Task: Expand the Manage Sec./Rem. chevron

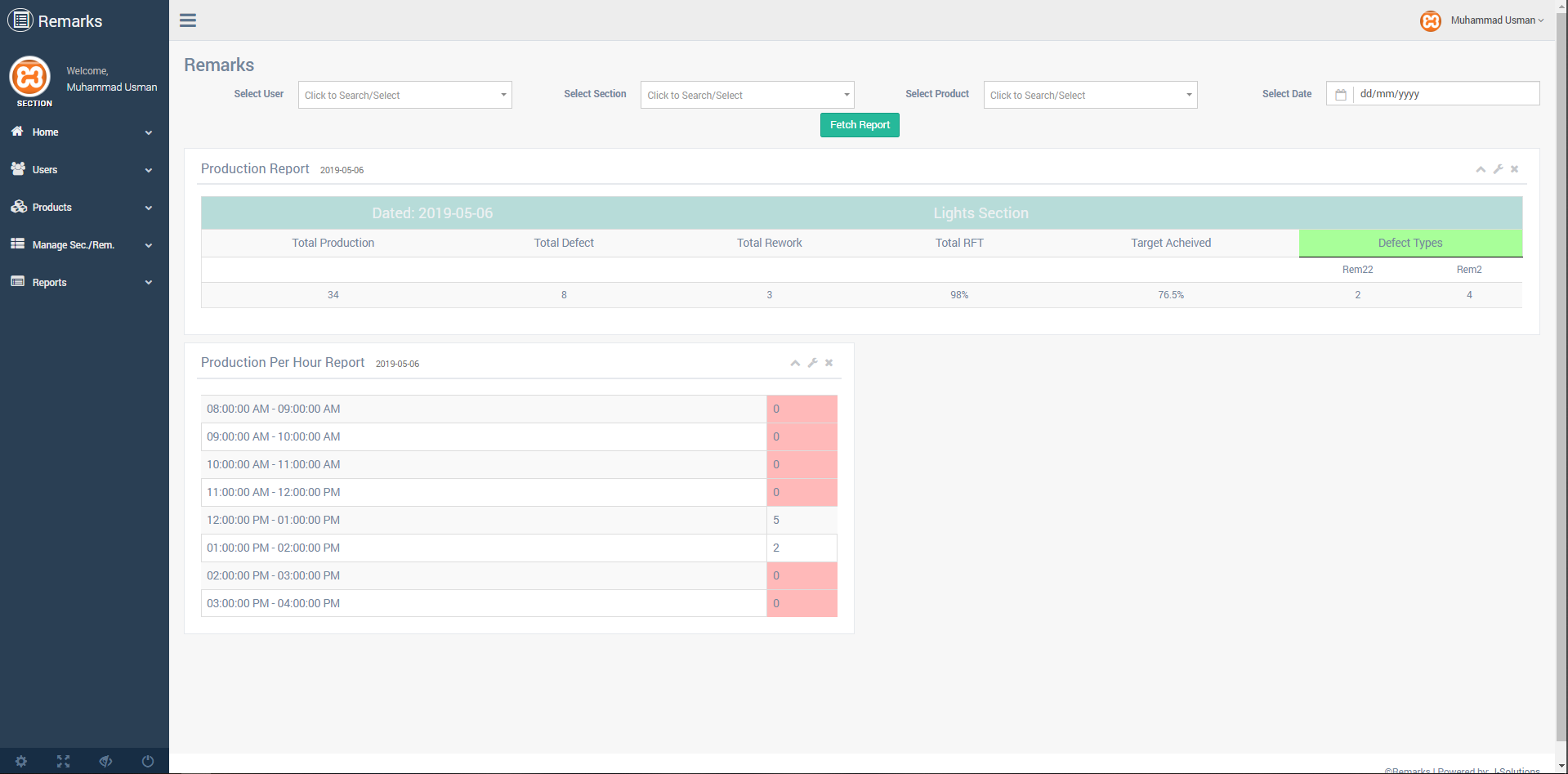Action: 149,245
